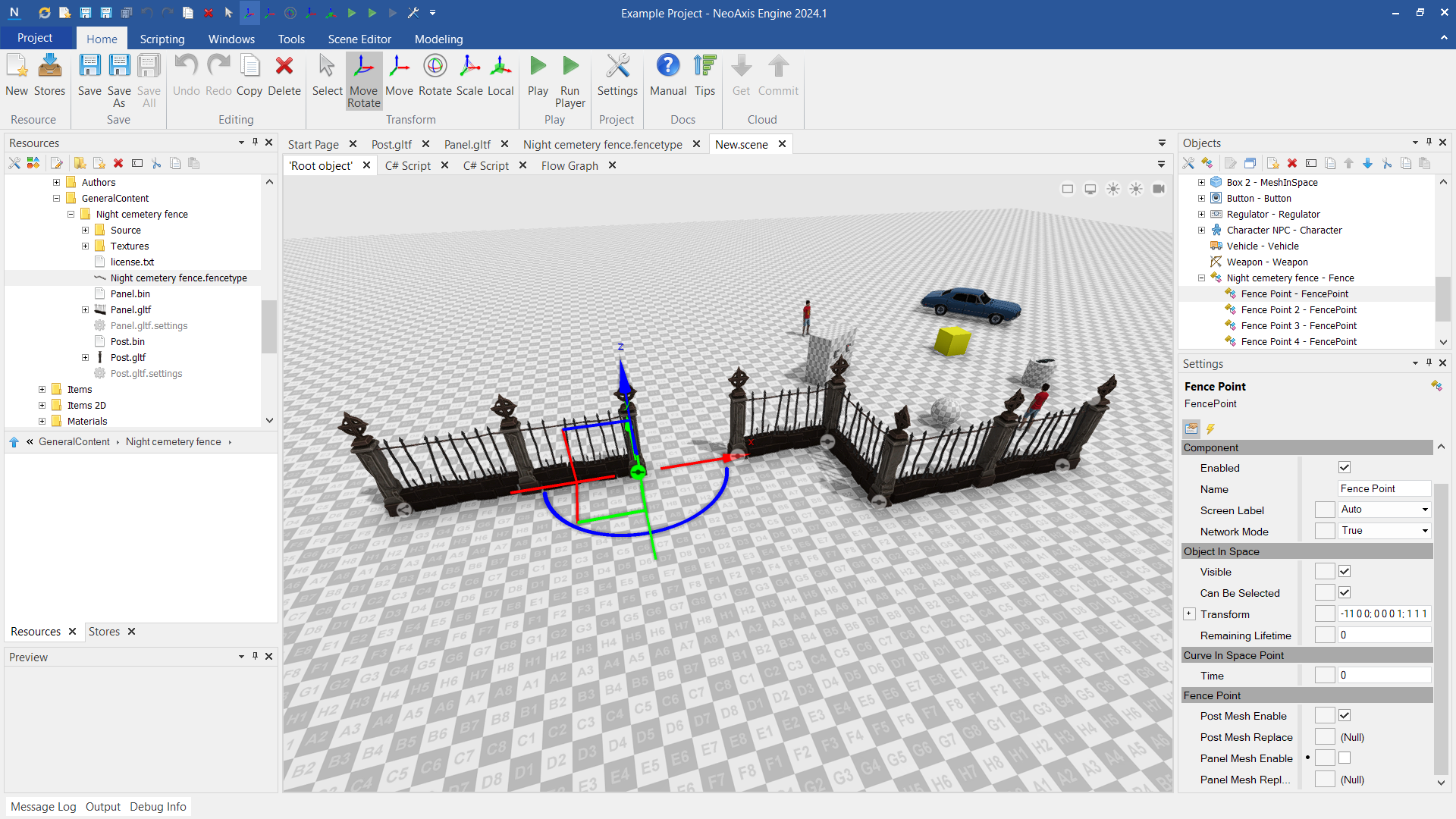Click the Commit icon in the Cloud group
Viewport: 1456px width, 819px height.
(x=778, y=76)
